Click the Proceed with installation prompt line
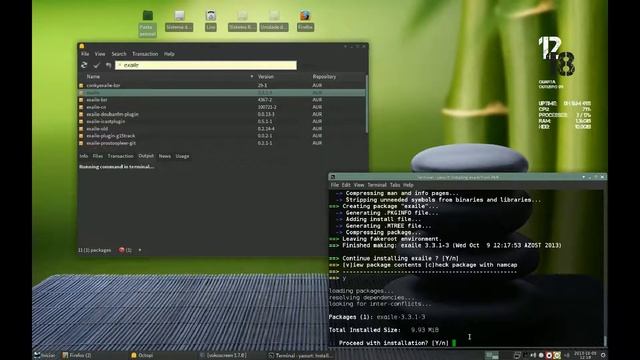Viewport: 640px width, 360px height. pyautogui.click(x=393, y=343)
